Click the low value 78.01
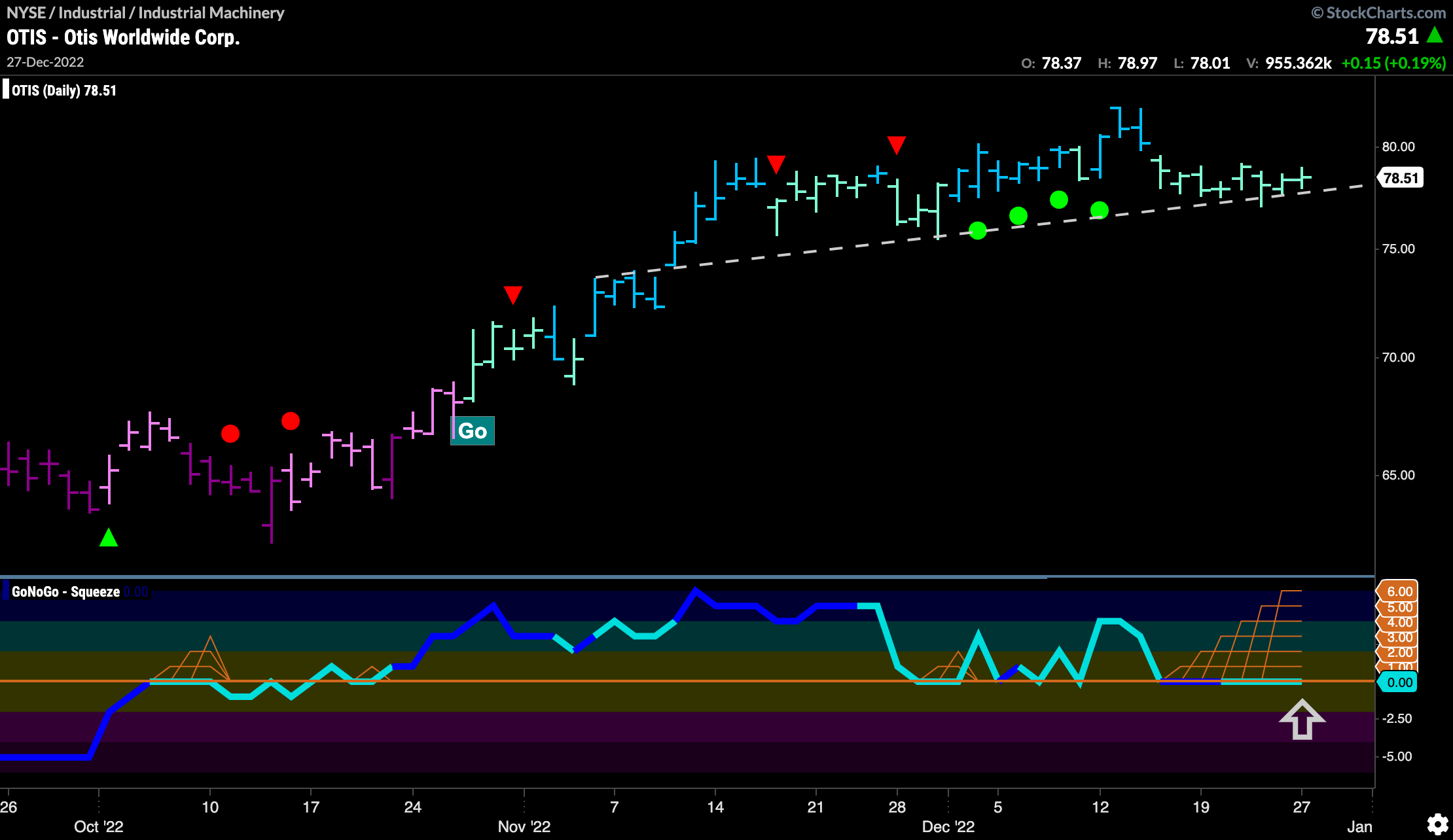Viewport: 1453px width, 840px height. (x=1210, y=63)
